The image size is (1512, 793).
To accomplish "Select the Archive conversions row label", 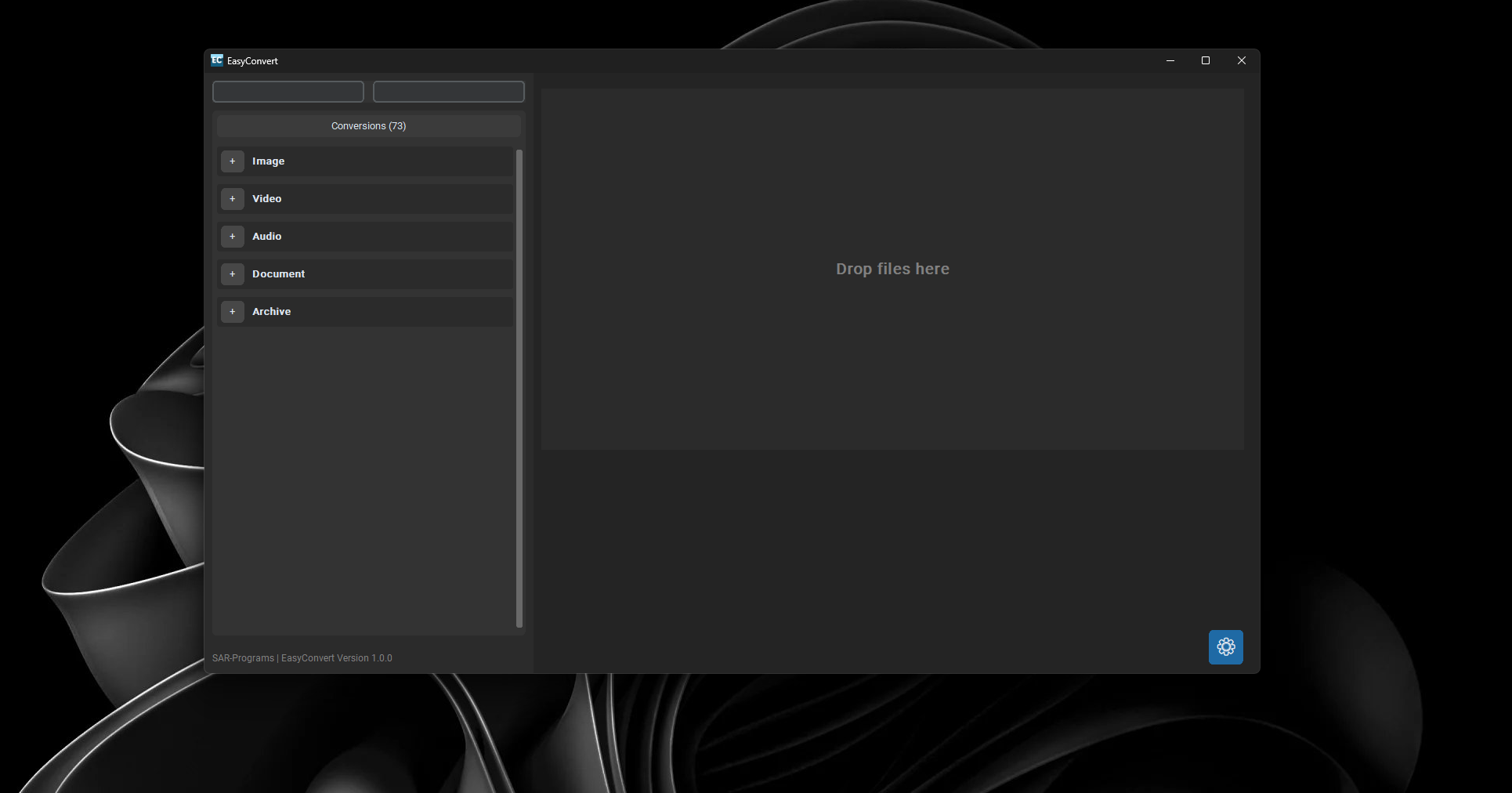I will click(271, 312).
